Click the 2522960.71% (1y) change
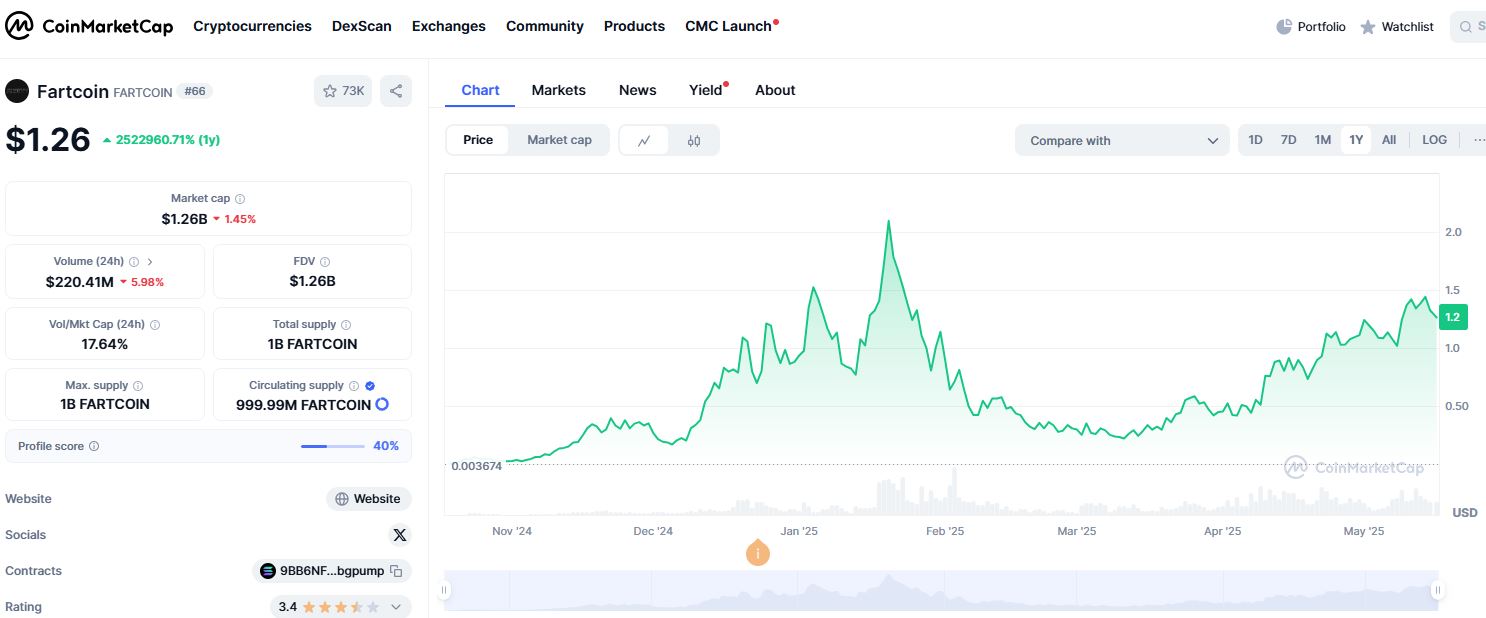 [x=168, y=140]
